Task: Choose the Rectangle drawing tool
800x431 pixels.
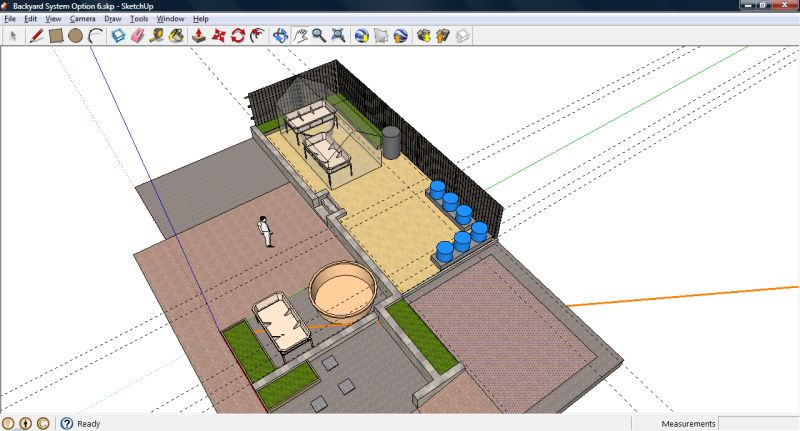Action: [56, 36]
